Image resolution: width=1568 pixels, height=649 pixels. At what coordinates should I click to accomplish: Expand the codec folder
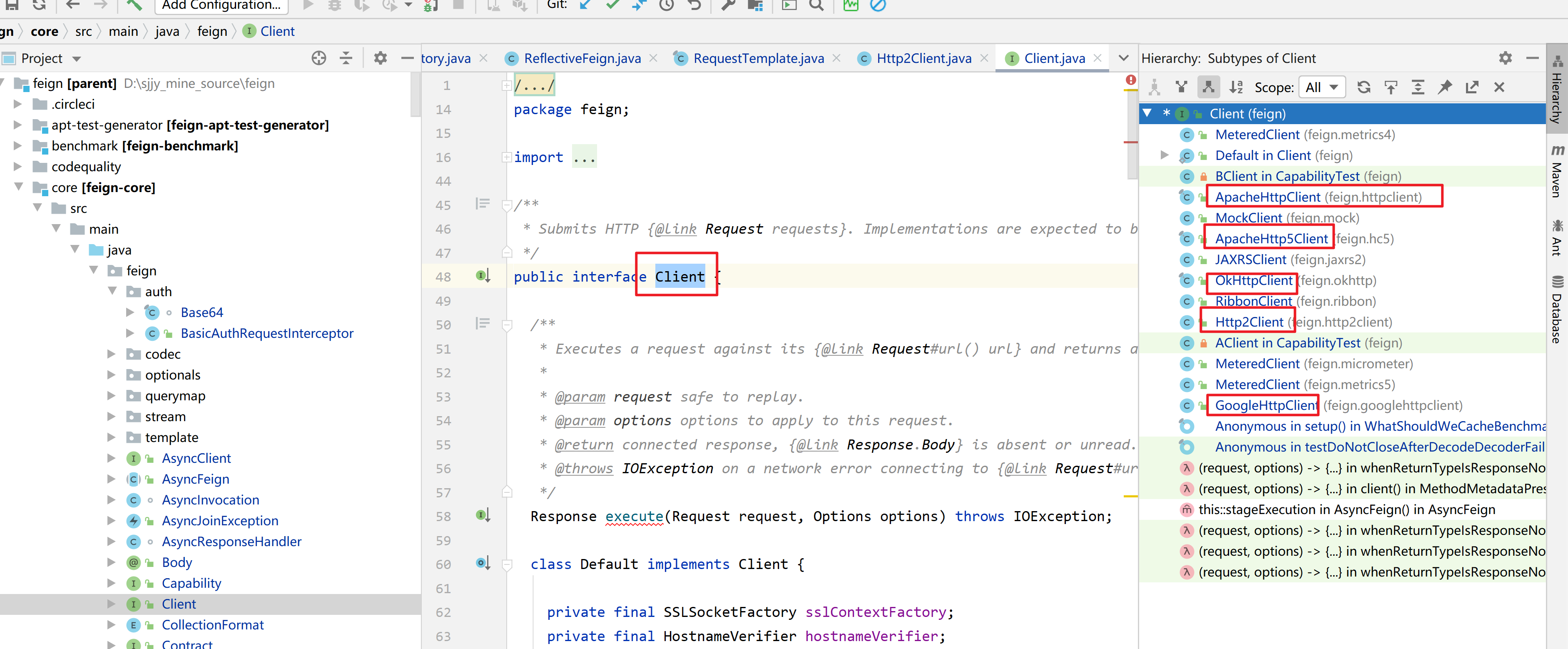[x=112, y=354]
